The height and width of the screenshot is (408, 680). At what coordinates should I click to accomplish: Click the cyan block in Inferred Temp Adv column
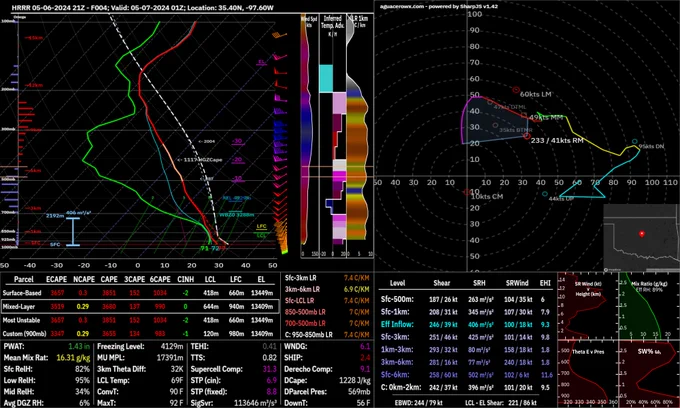[x=326, y=78]
